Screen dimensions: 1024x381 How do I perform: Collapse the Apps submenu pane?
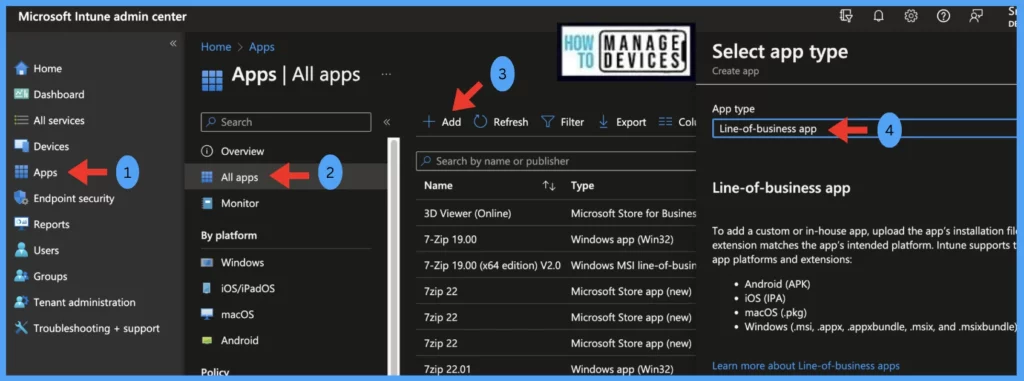pyautogui.click(x=387, y=122)
